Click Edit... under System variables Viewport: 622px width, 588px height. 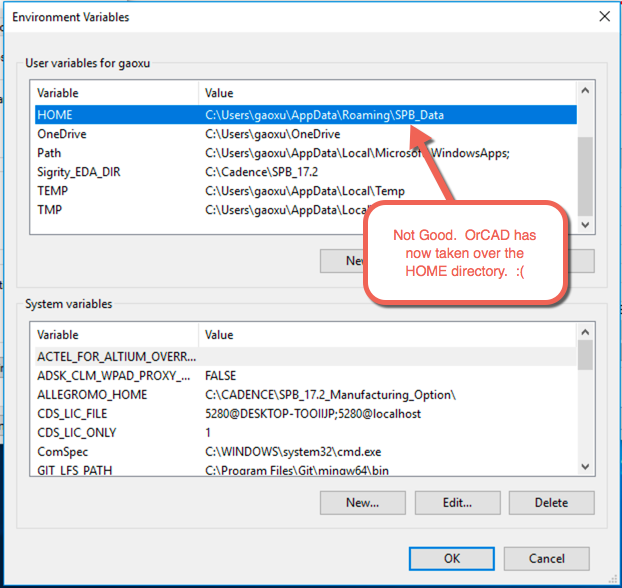pyautogui.click(x=457, y=503)
